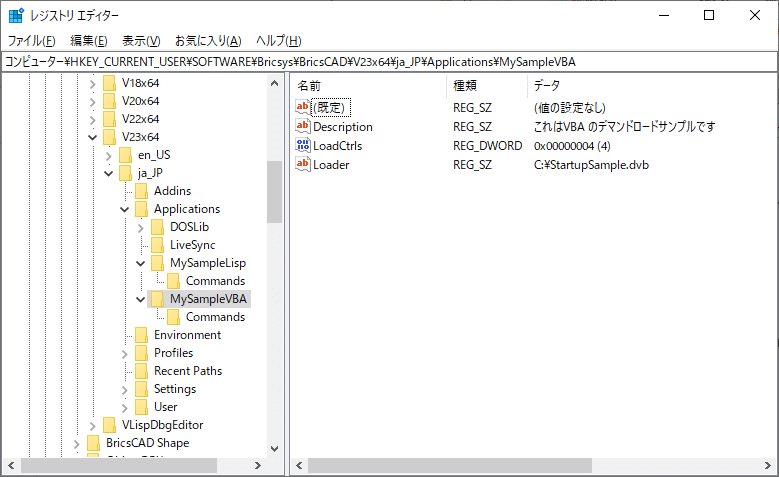
Task: Click the Settings folder icon
Action: click(141, 389)
